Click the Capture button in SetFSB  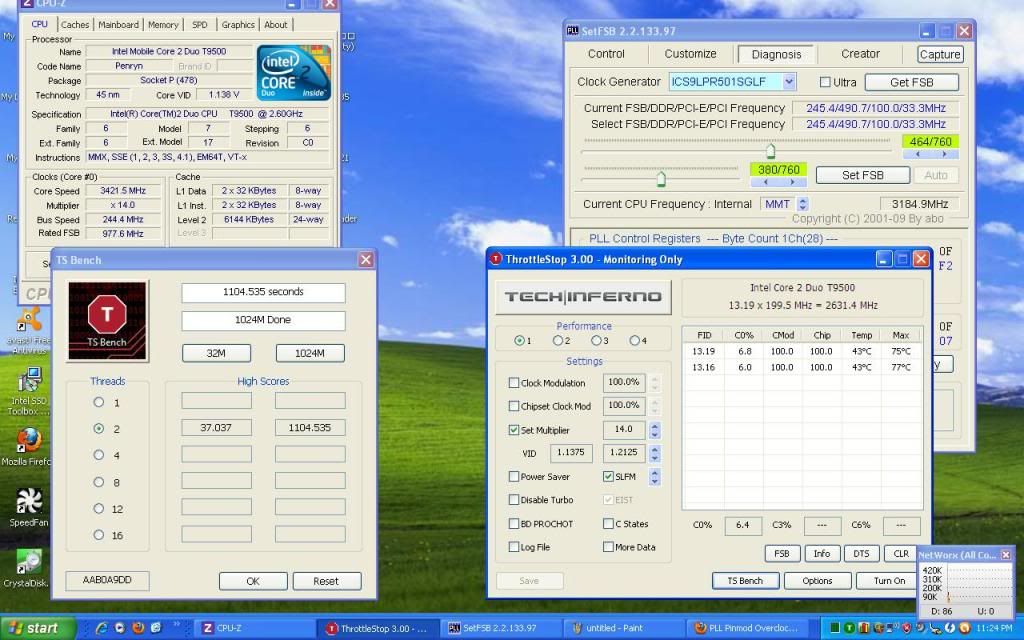coord(940,55)
